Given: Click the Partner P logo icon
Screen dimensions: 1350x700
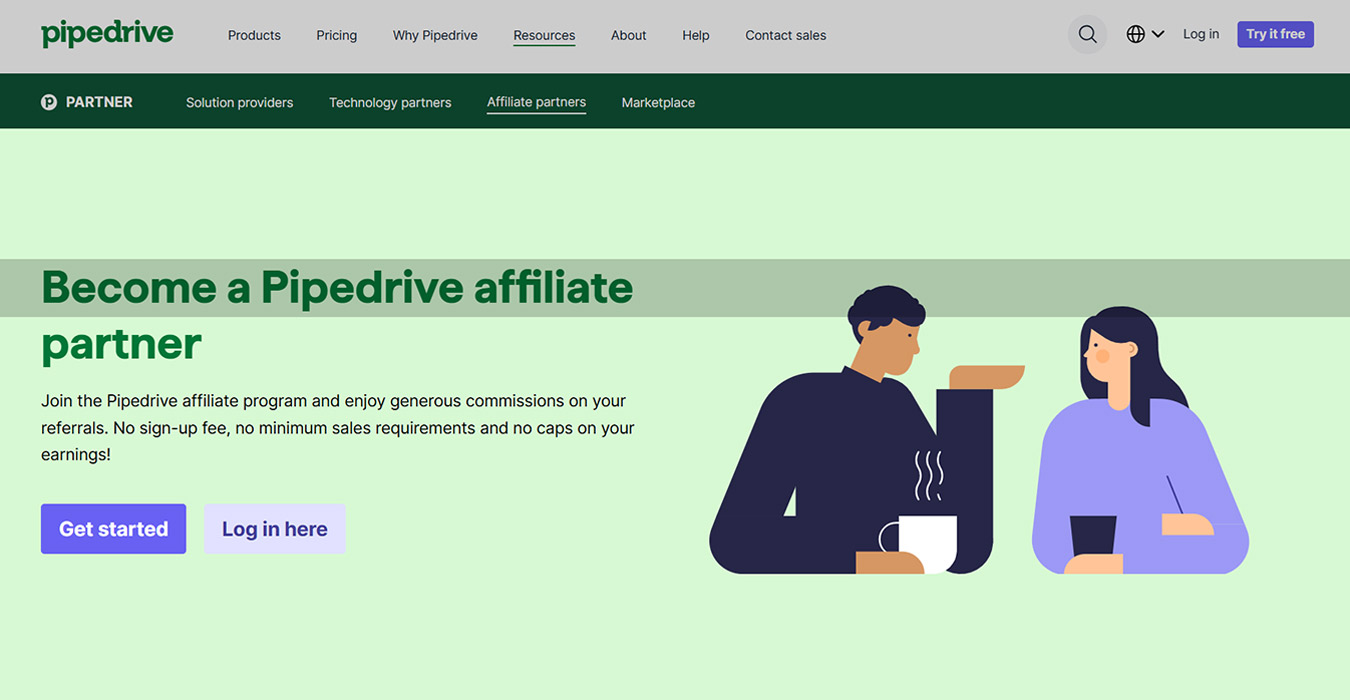Looking at the screenshot, I should pos(49,102).
